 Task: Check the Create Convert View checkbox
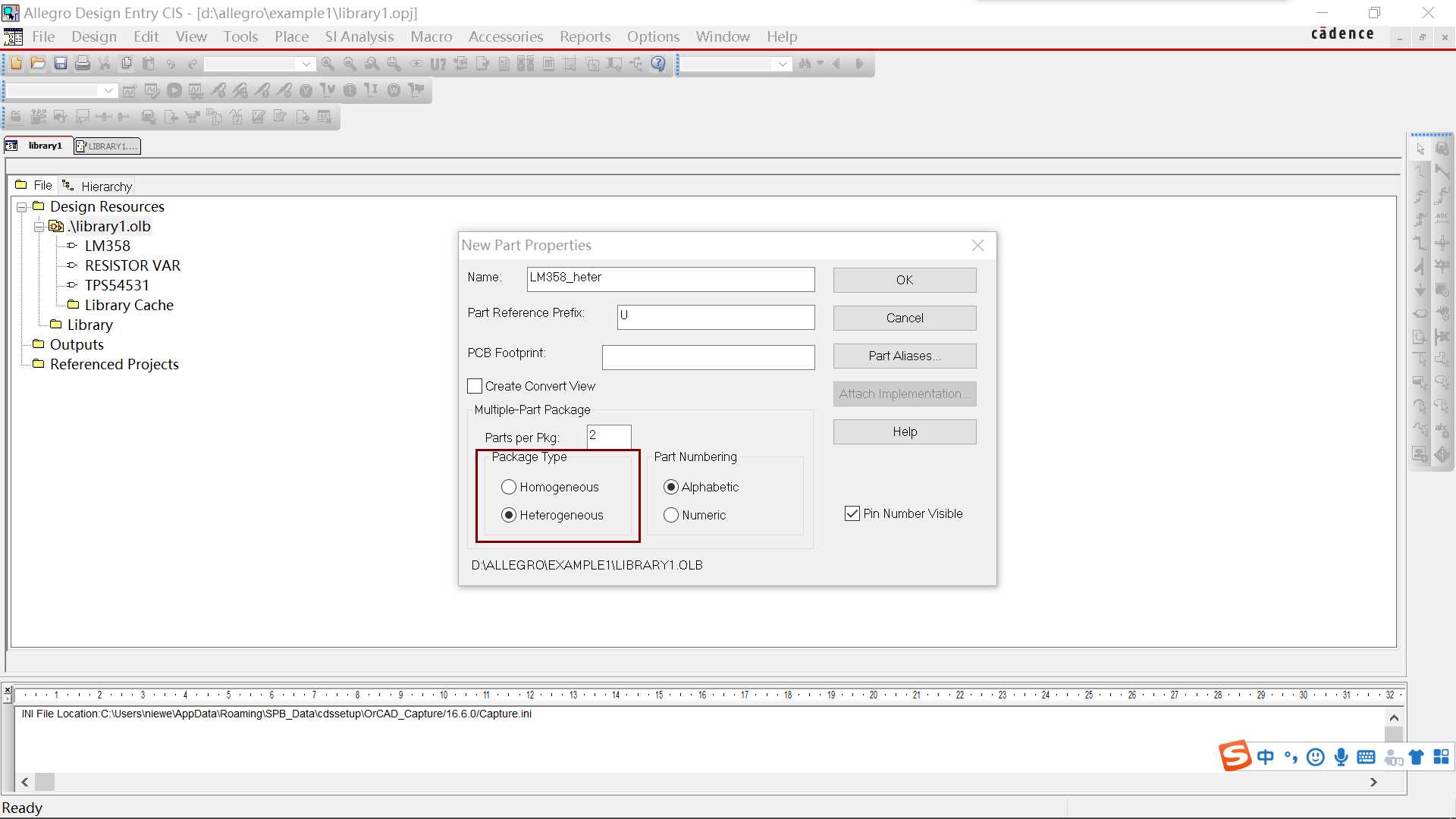point(475,386)
